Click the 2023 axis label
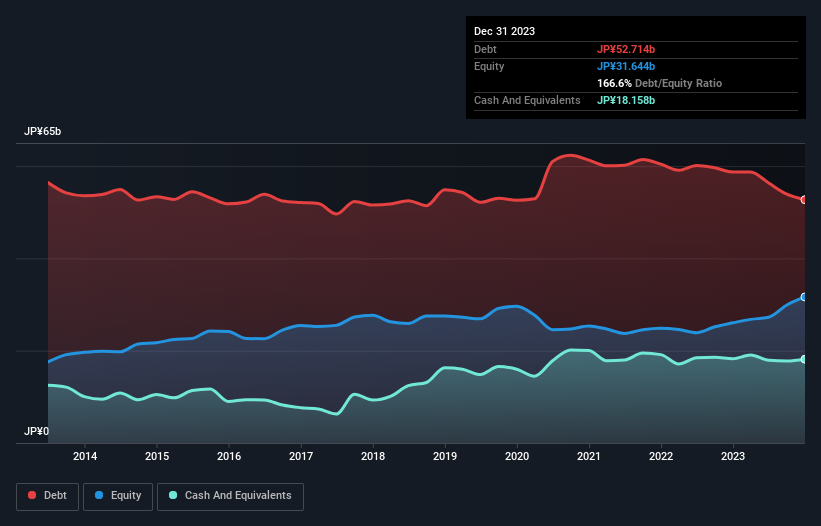821x526 pixels. 733,456
